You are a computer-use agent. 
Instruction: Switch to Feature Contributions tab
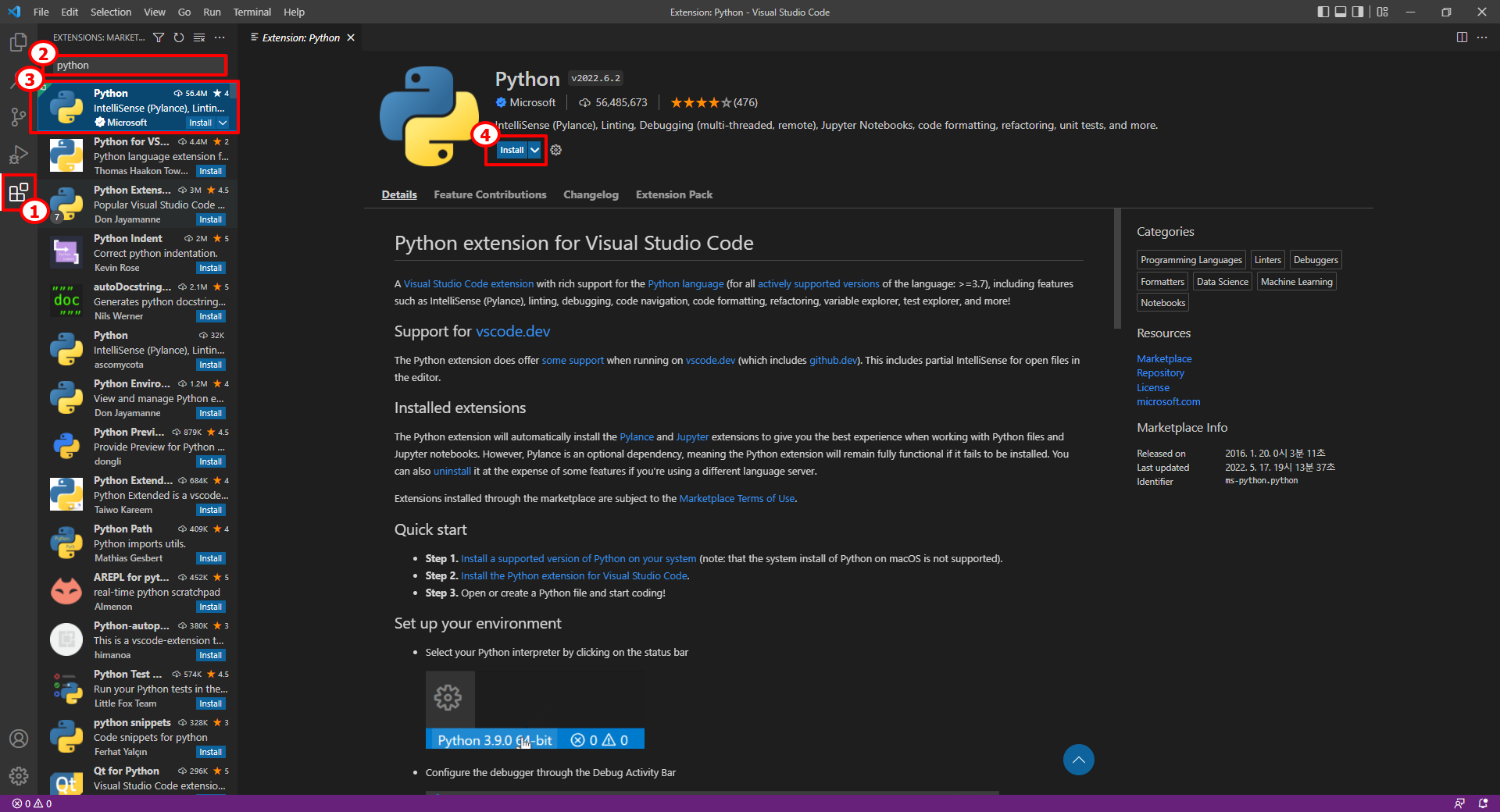point(490,194)
